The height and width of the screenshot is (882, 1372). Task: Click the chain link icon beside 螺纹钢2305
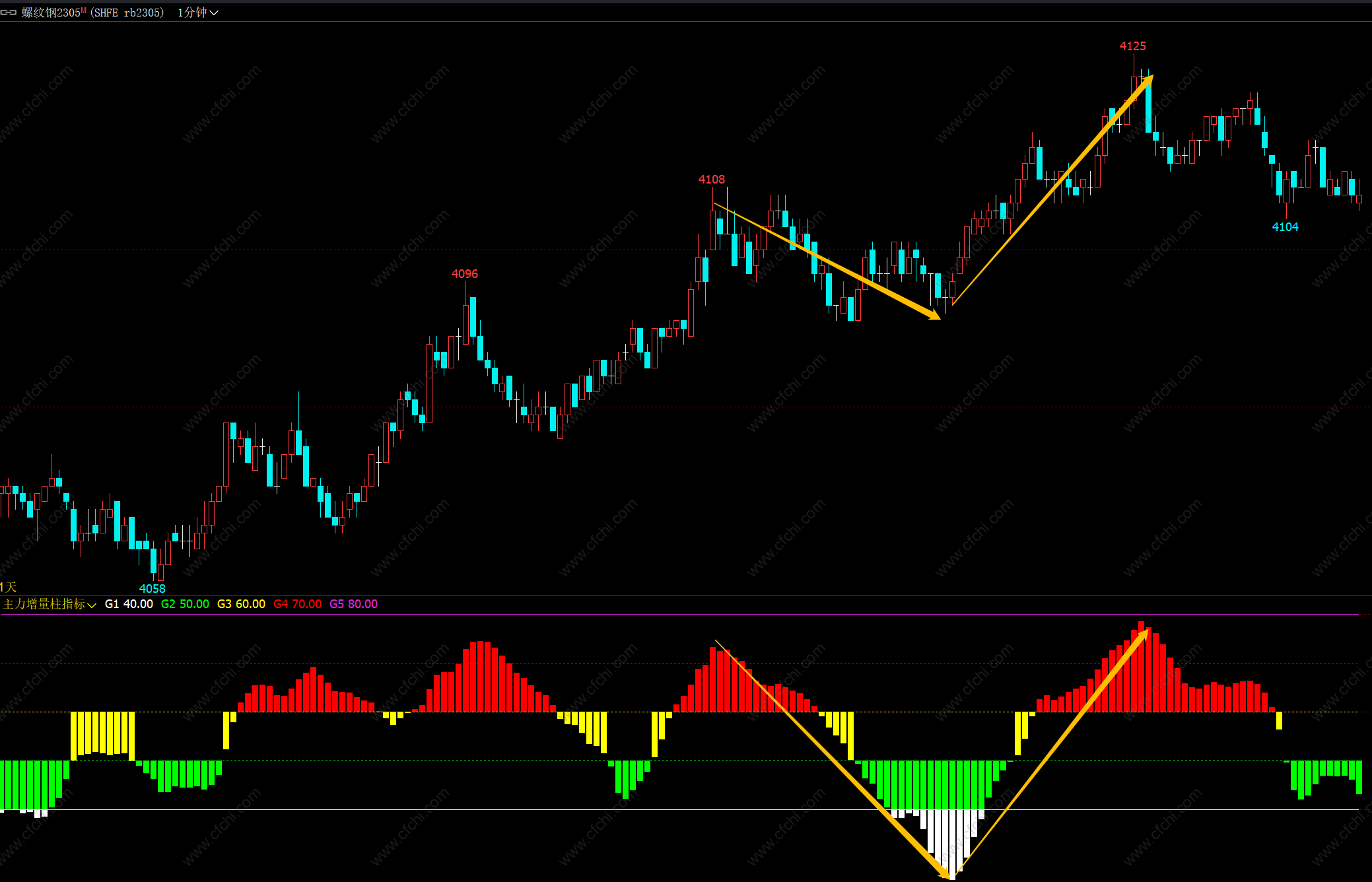pos(9,13)
